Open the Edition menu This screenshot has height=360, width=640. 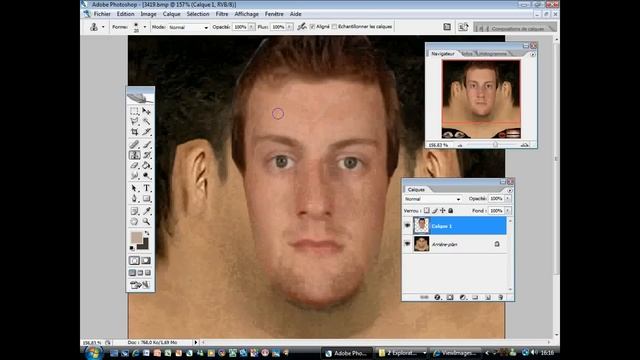pyautogui.click(x=125, y=14)
